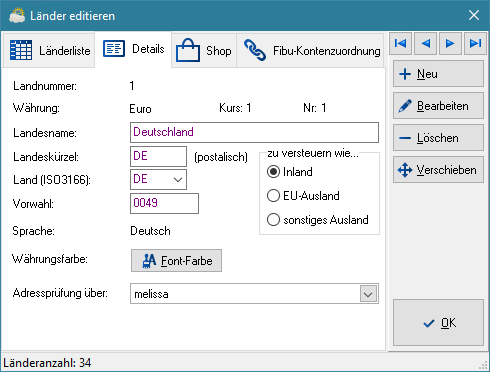Expand the Adressprüfung über dropdown arrow

[368, 294]
